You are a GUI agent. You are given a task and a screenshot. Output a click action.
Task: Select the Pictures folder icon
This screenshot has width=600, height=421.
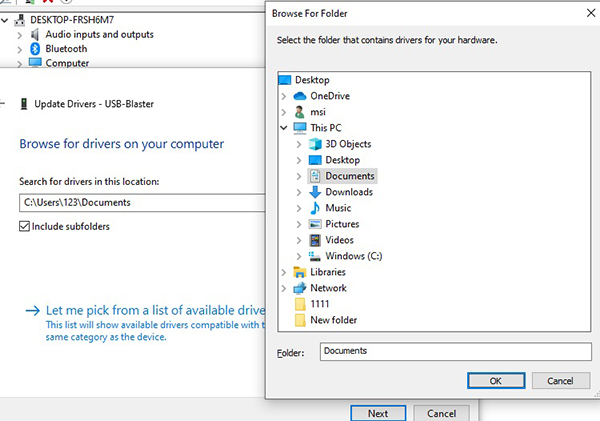(x=316, y=224)
